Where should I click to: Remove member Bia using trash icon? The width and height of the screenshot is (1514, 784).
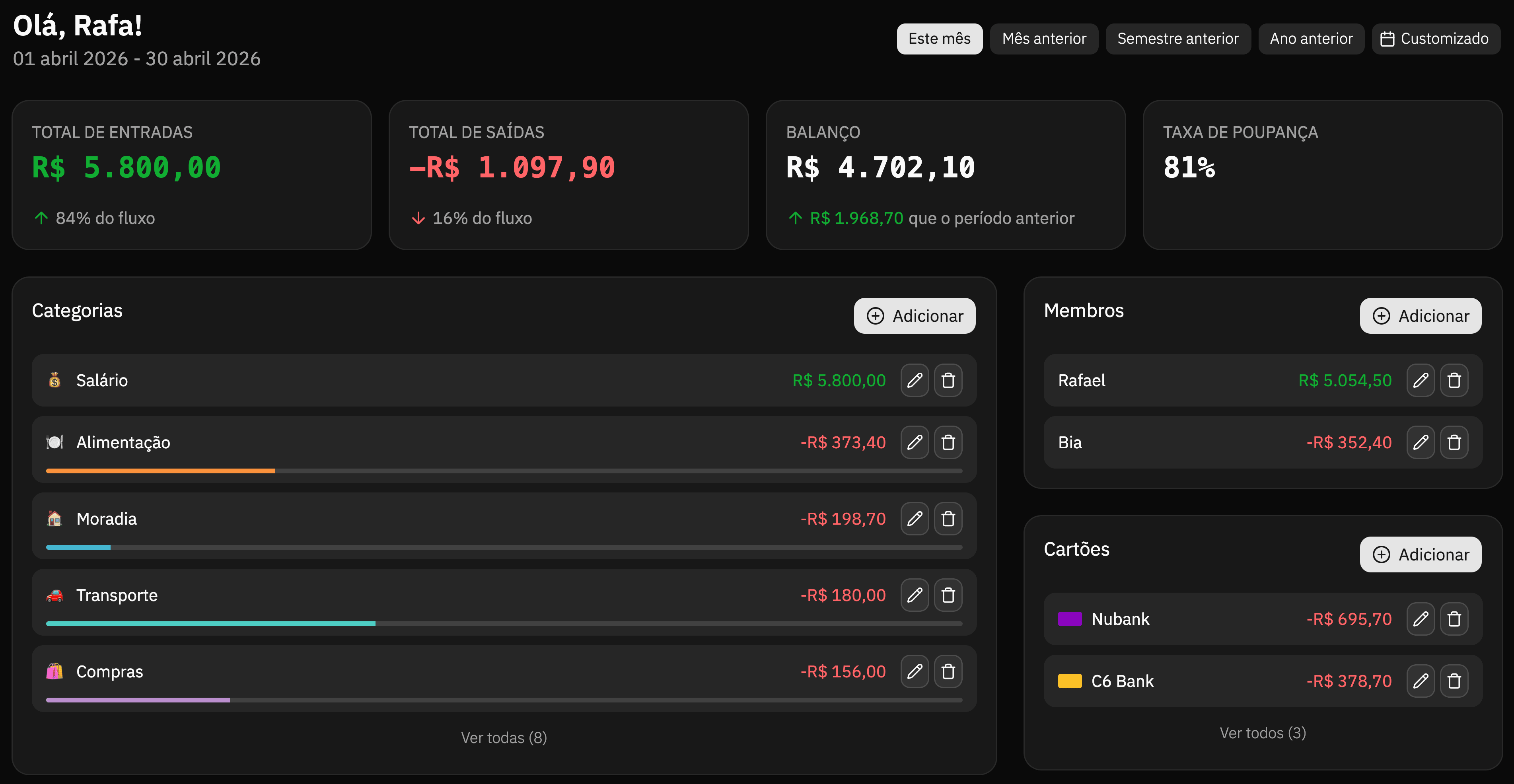point(1454,443)
